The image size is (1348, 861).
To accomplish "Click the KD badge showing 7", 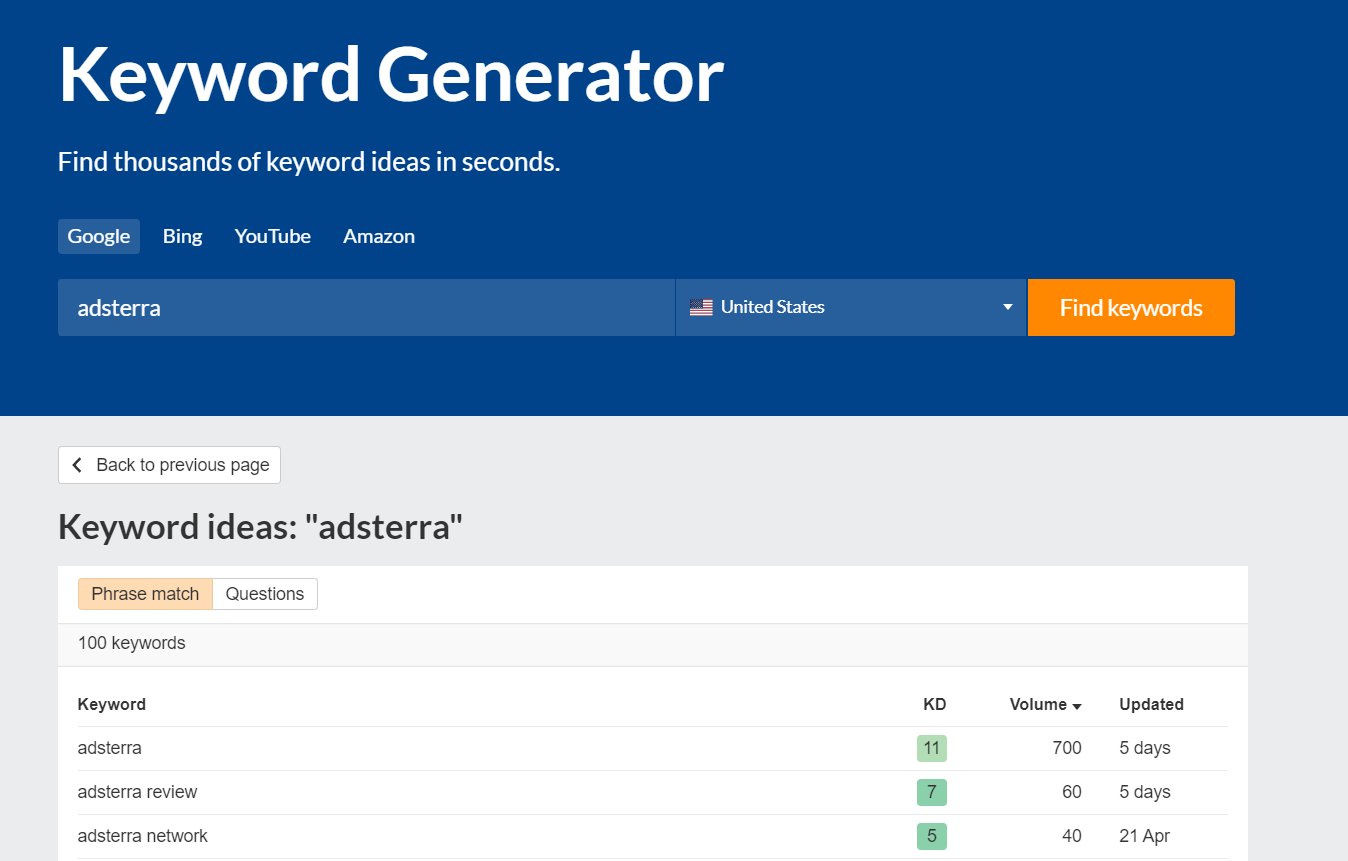I will (932, 792).
